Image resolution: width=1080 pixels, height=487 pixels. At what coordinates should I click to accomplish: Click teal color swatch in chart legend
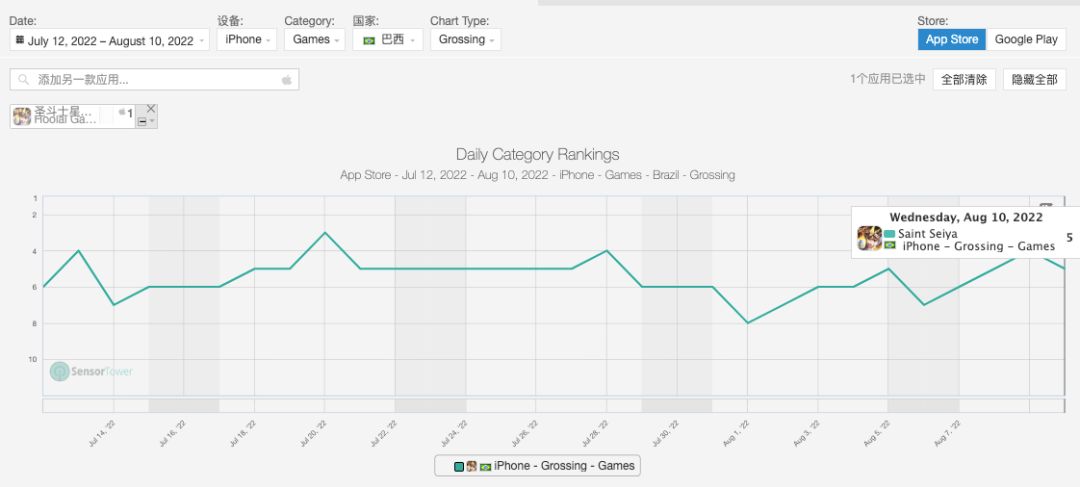459,466
